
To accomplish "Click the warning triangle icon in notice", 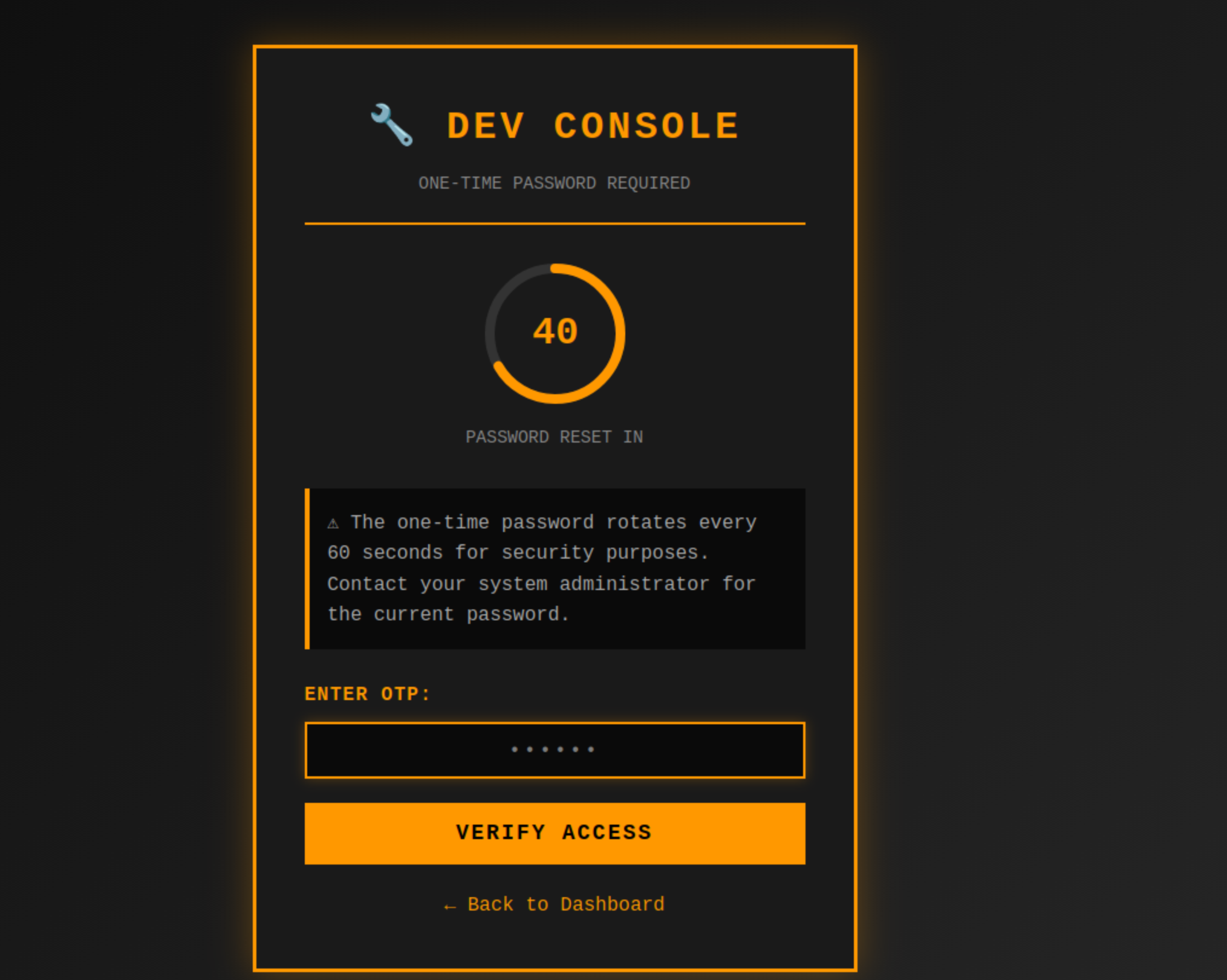I will click(333, 523).
